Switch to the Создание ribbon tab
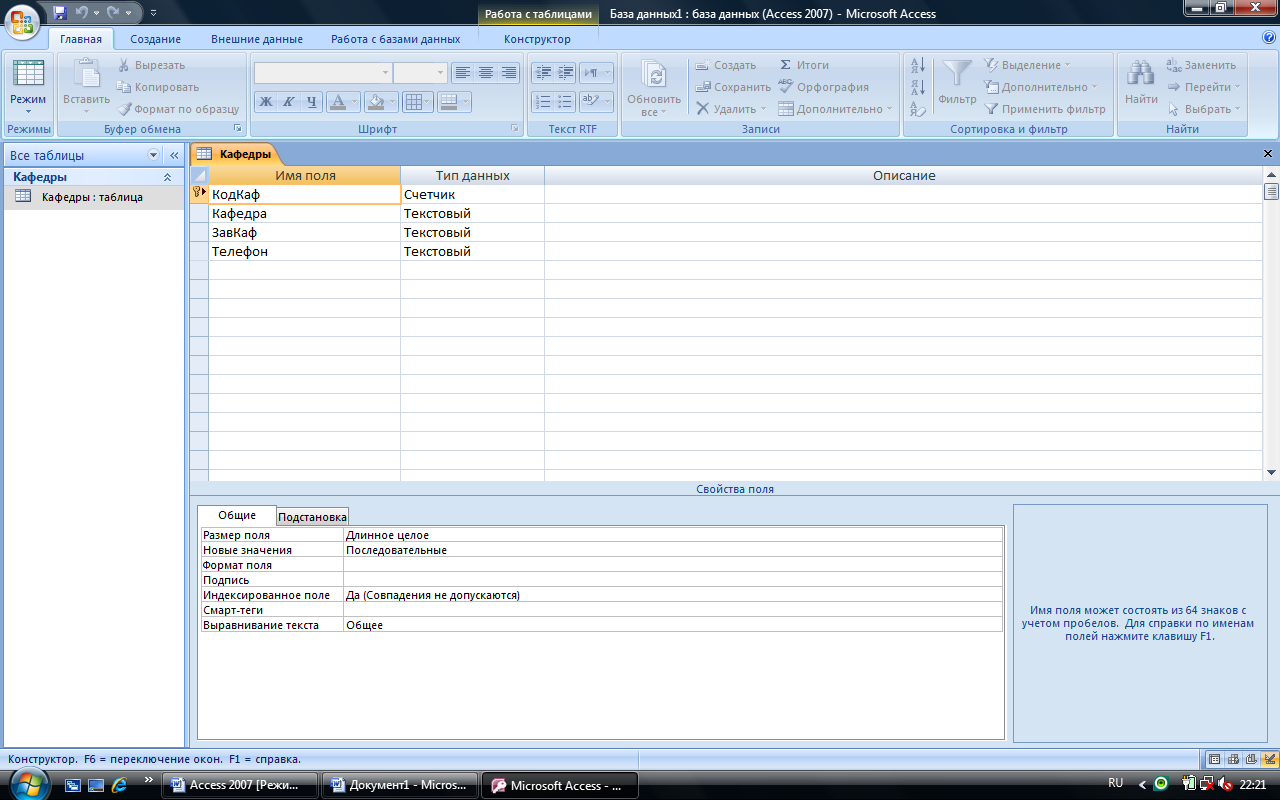 (x=155, y=39)
